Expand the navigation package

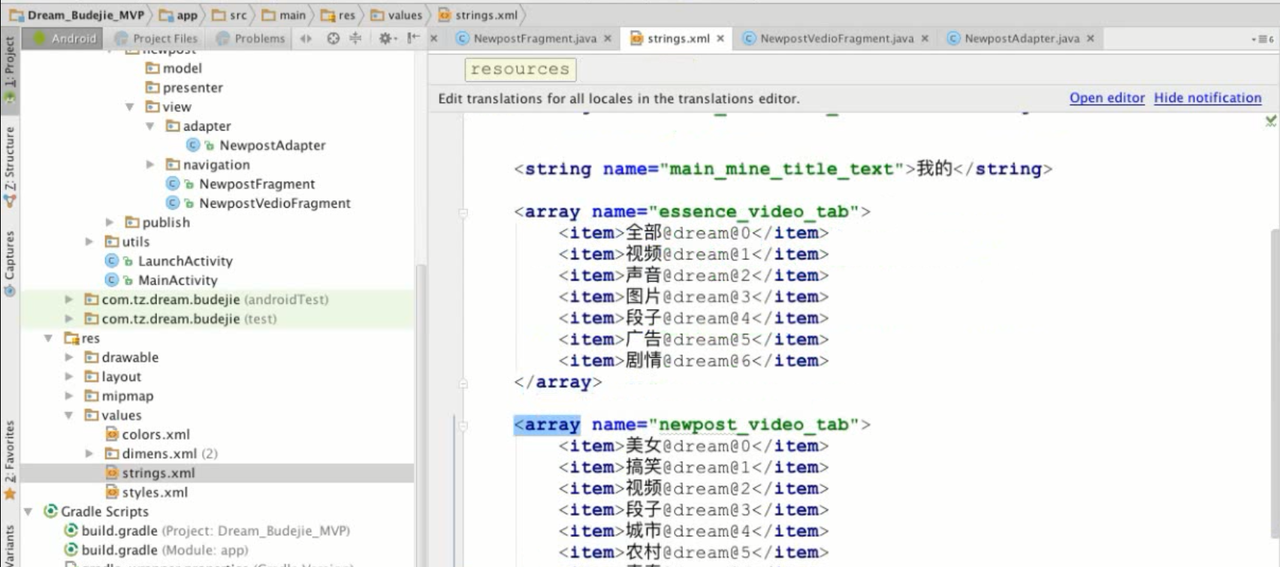point(150,165)
